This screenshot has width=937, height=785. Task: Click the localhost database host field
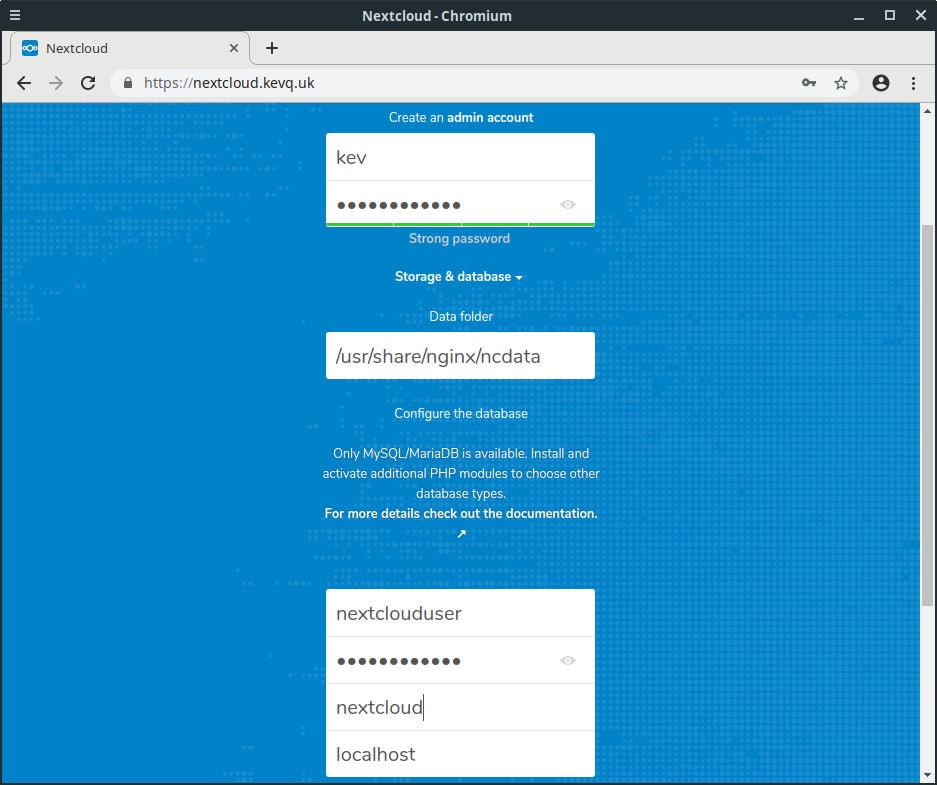(x=459, y=754)
